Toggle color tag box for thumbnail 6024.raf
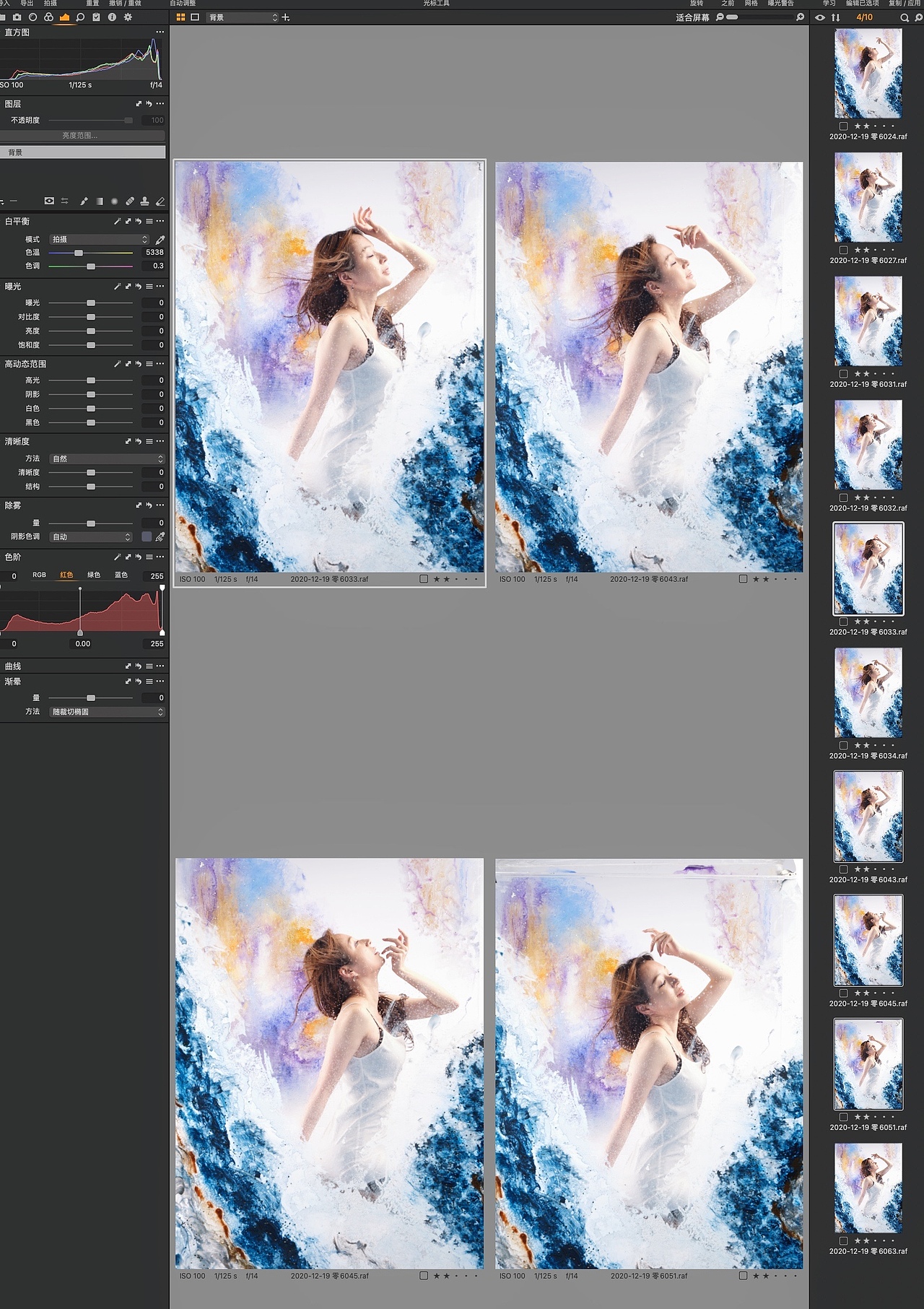The image size is (924, 1309). click(x=843, y=126)
